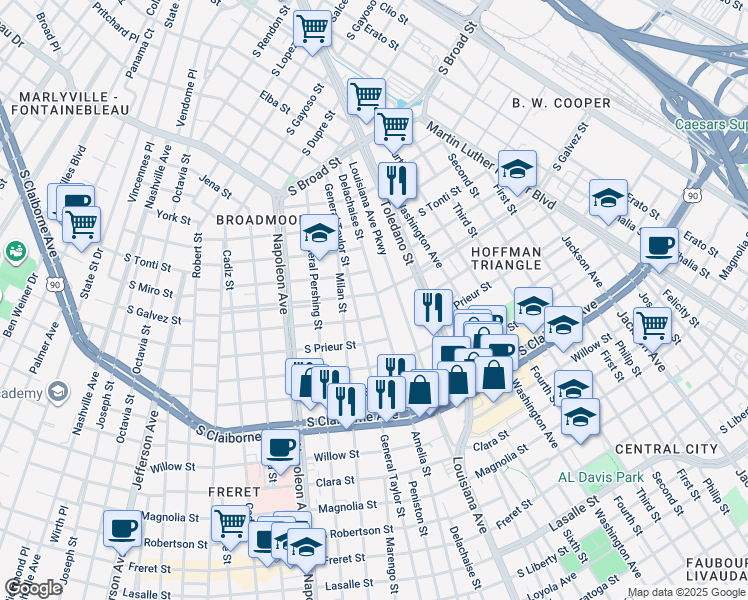Open the school marker in Broadmoor
The height and width of the screenshot is (600, 748).
tap(319, 234)
